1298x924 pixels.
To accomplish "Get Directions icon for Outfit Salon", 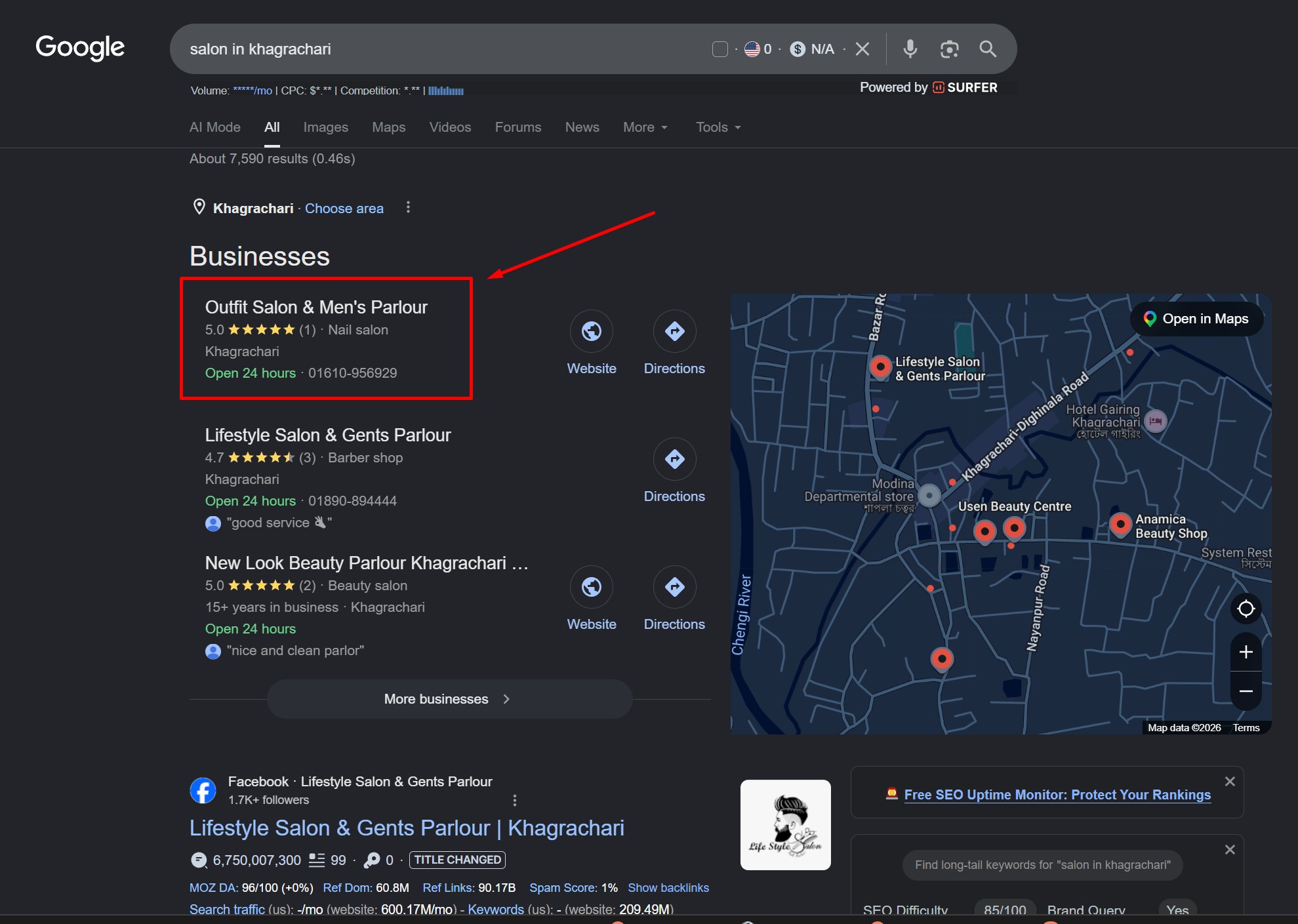I will click(674, 331).
